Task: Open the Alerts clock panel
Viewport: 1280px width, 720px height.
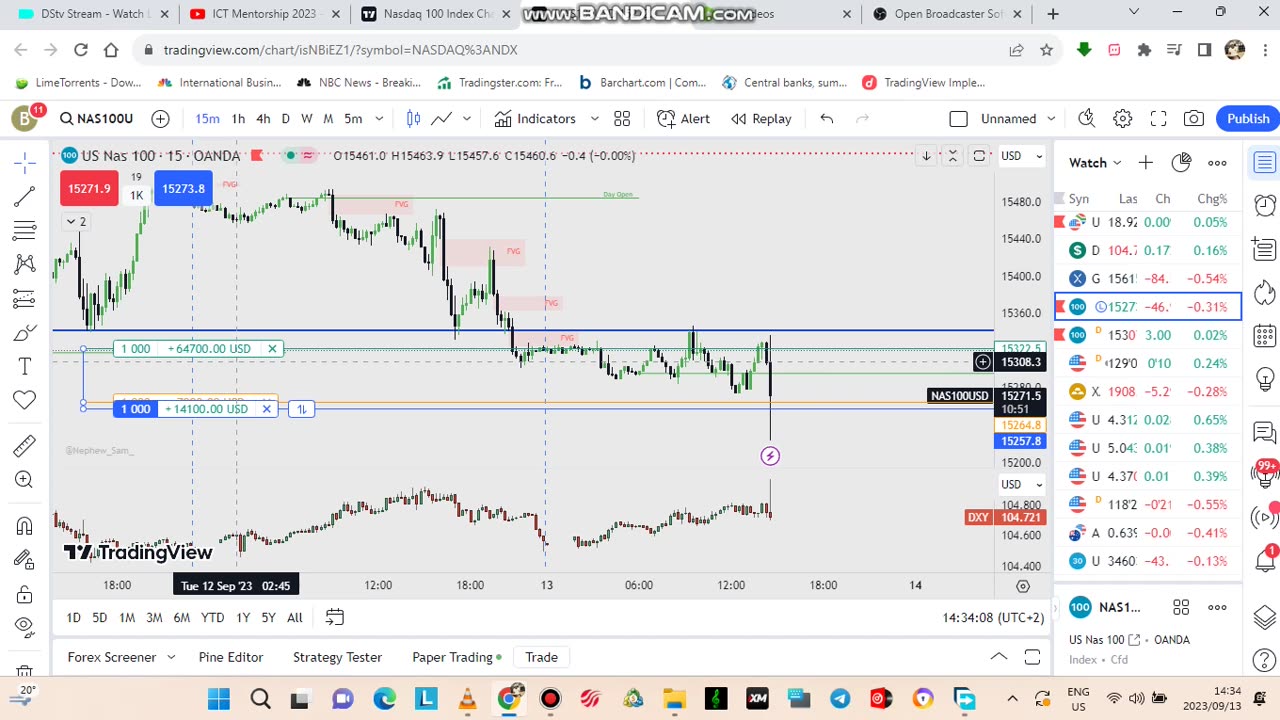Action: click(x=1265, y=205)
